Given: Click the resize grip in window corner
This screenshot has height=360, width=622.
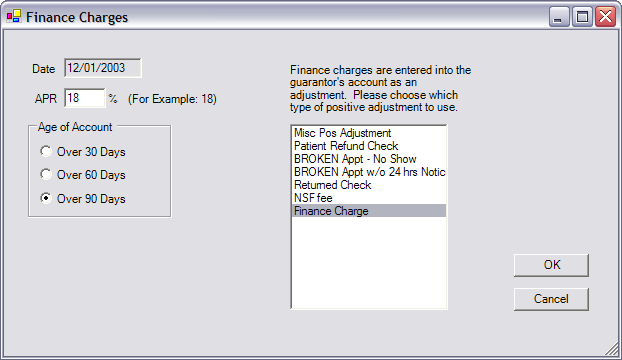Looking at the screenshot, I should pos(612,349).
